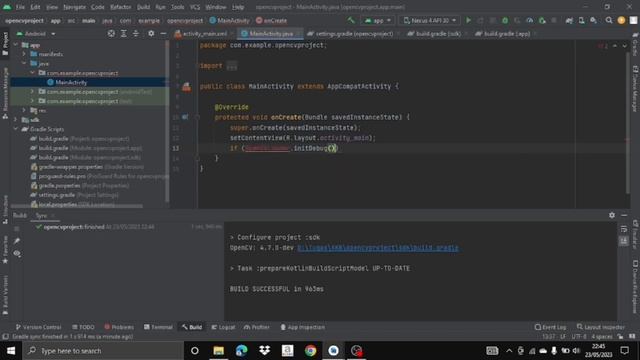The width and height of the screenshot is (640, 360).
Task: Click the green Debug app bug icon
Action: tap(505, 20)
